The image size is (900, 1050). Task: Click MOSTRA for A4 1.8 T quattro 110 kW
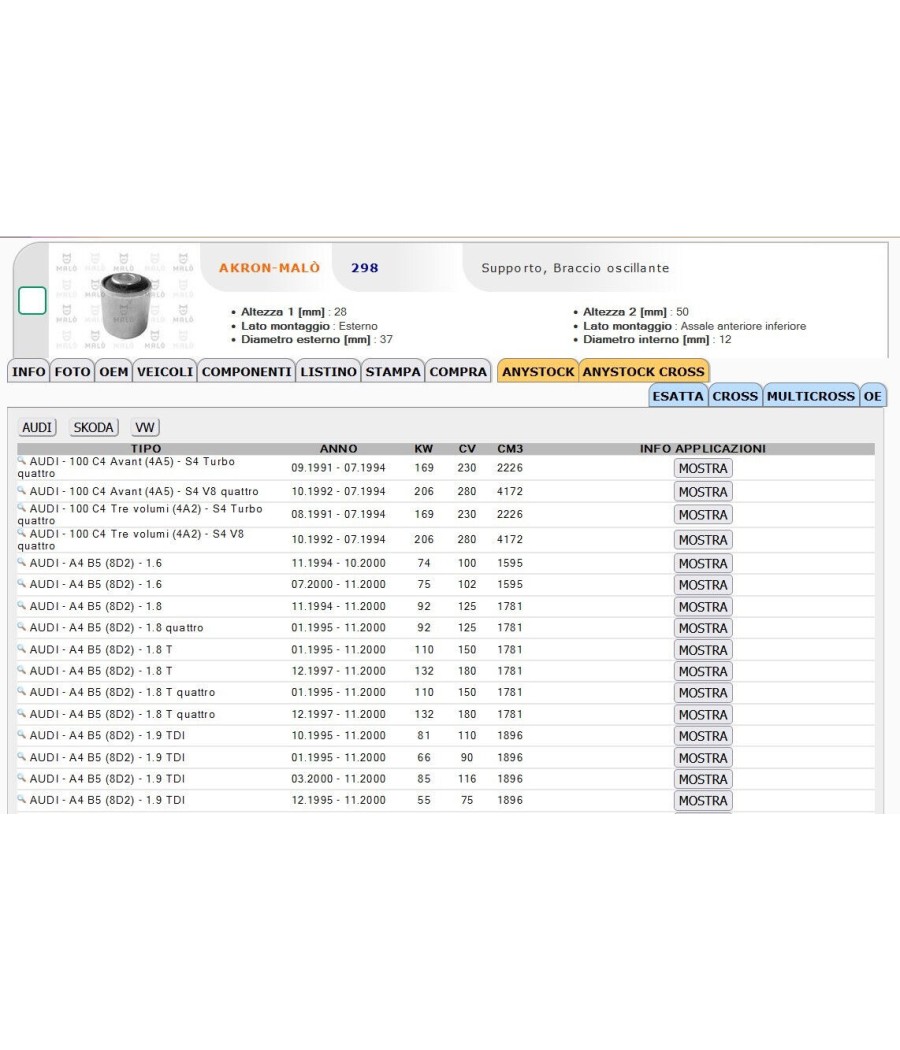(703, 693)
